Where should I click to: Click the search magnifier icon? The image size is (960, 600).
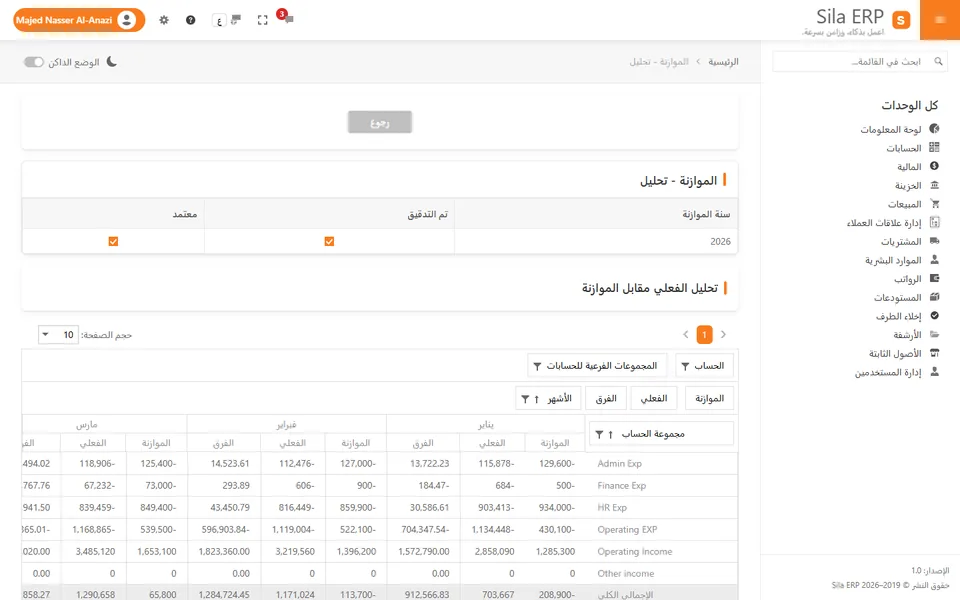(938, 61)
